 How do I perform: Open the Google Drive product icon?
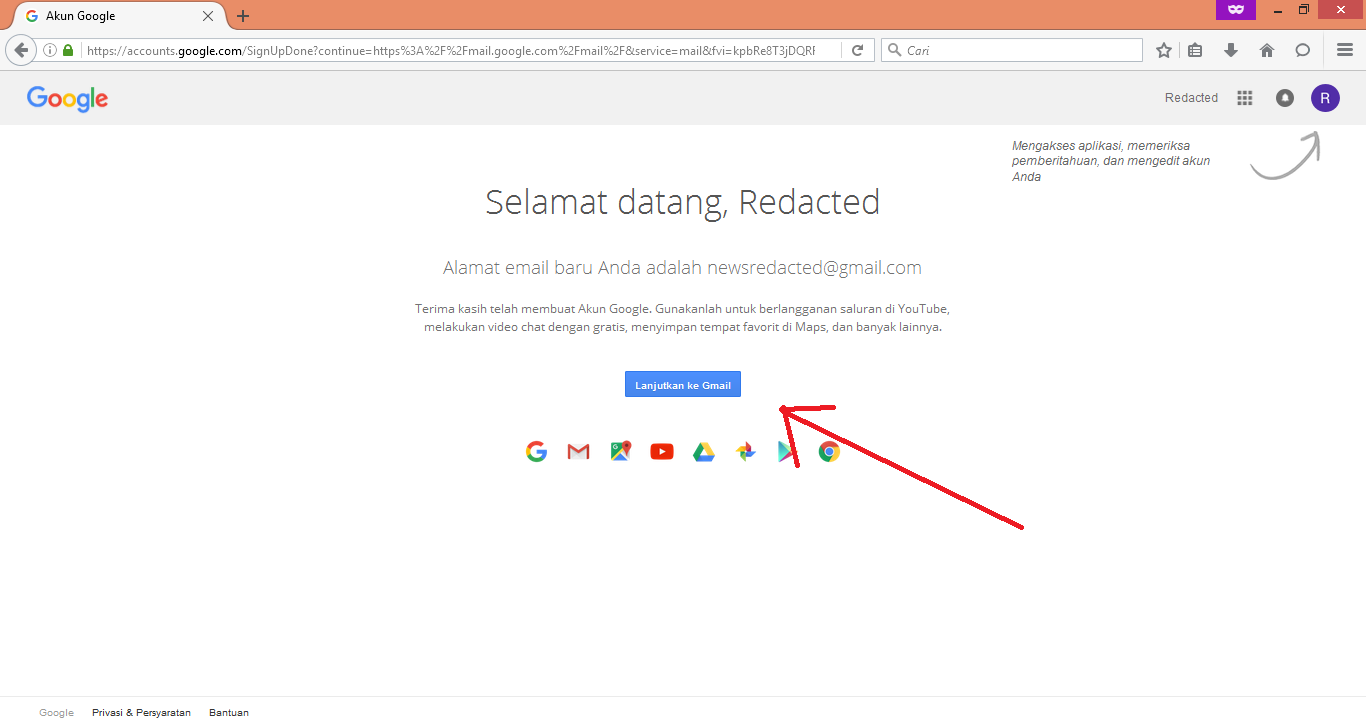(704, 452)
